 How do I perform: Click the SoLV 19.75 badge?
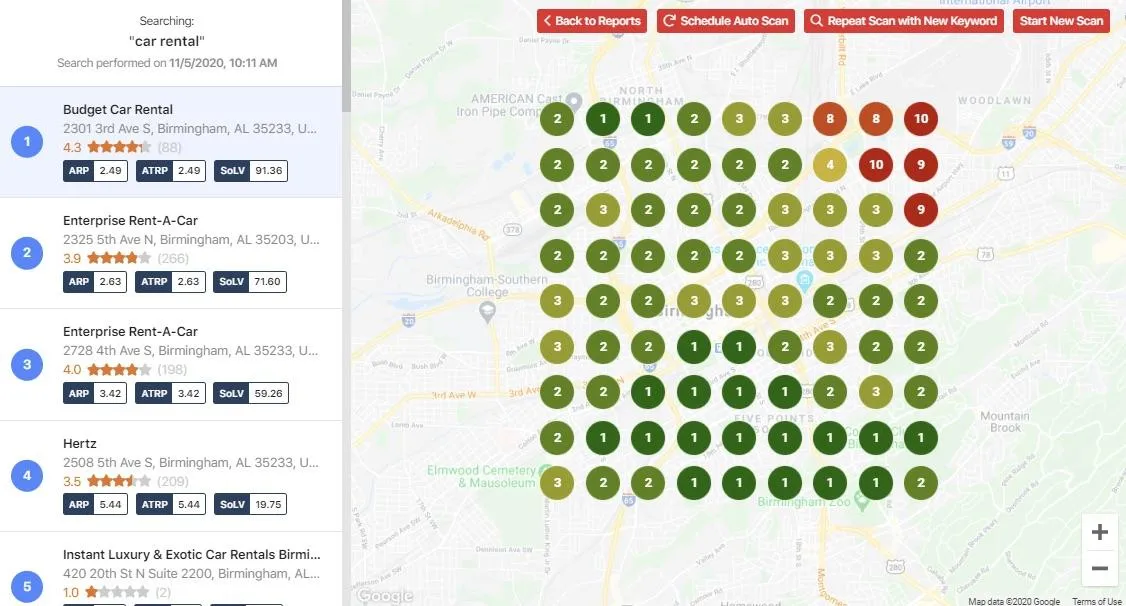coord(250,504)
